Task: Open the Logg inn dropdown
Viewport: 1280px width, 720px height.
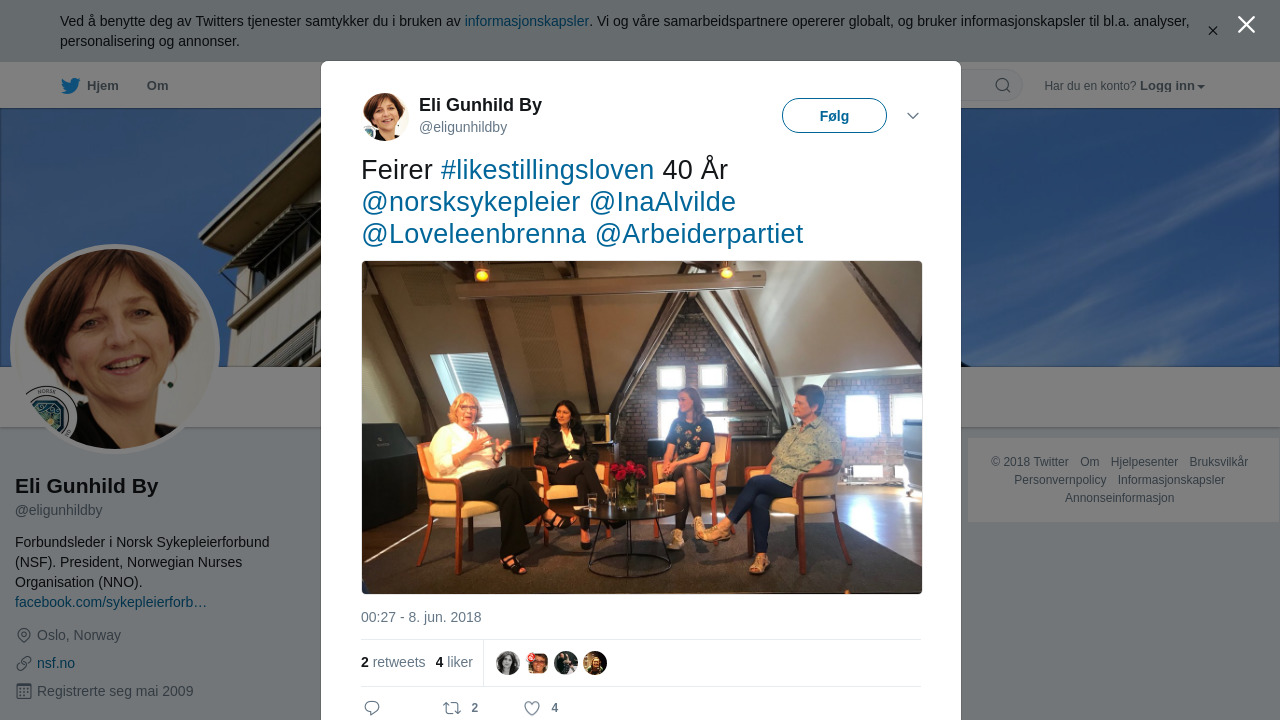Action: [1172, 86]
